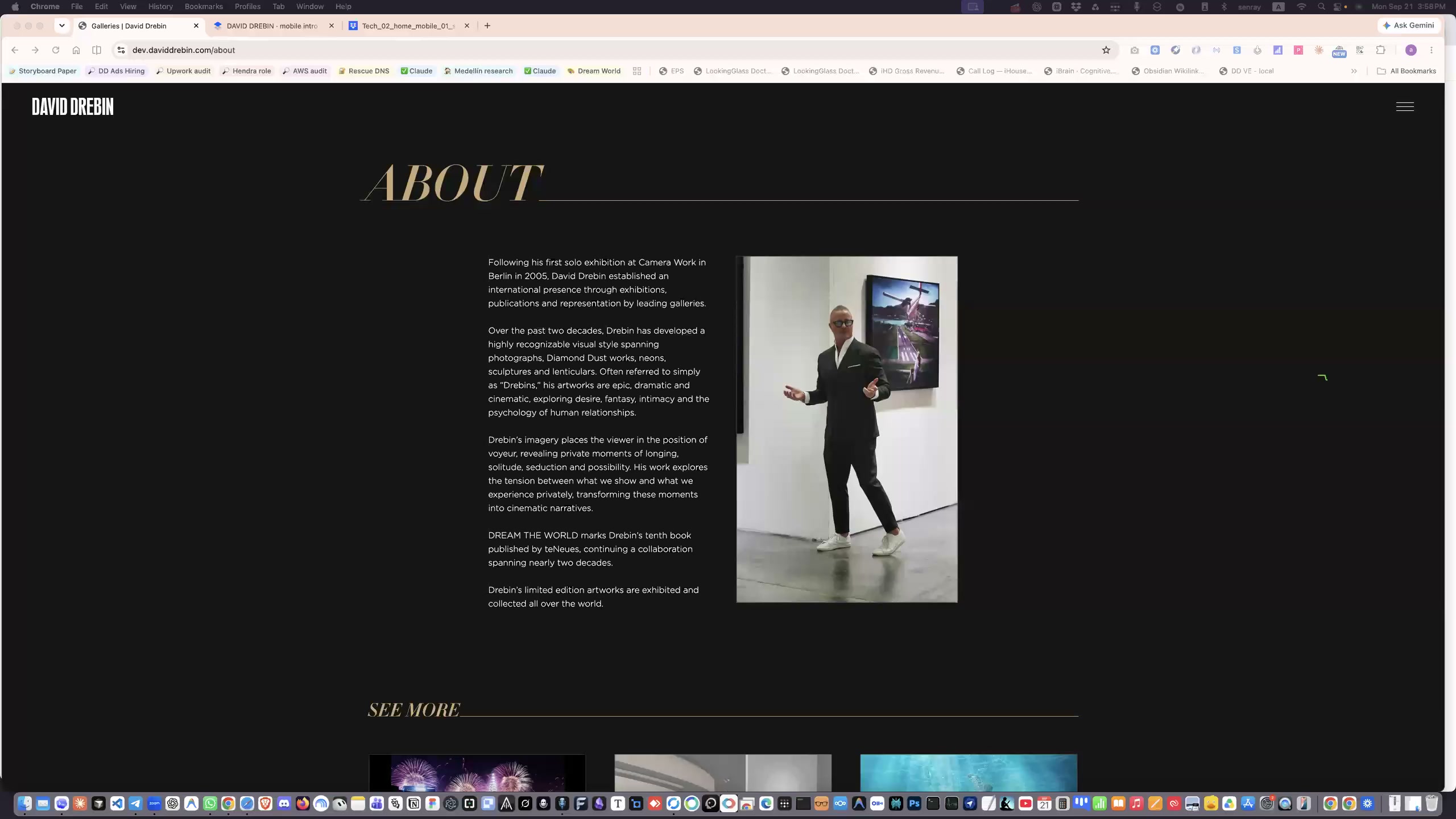The width and height of the screenshot is (1456, 819).
Task: Open the fireworks thumbnail under See More
Action: (477, 772)
